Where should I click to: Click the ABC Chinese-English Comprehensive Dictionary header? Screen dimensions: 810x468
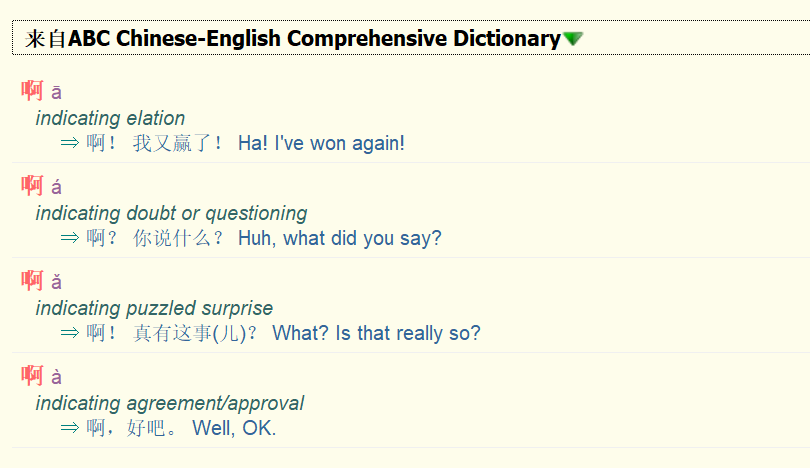tap(313, 39)
